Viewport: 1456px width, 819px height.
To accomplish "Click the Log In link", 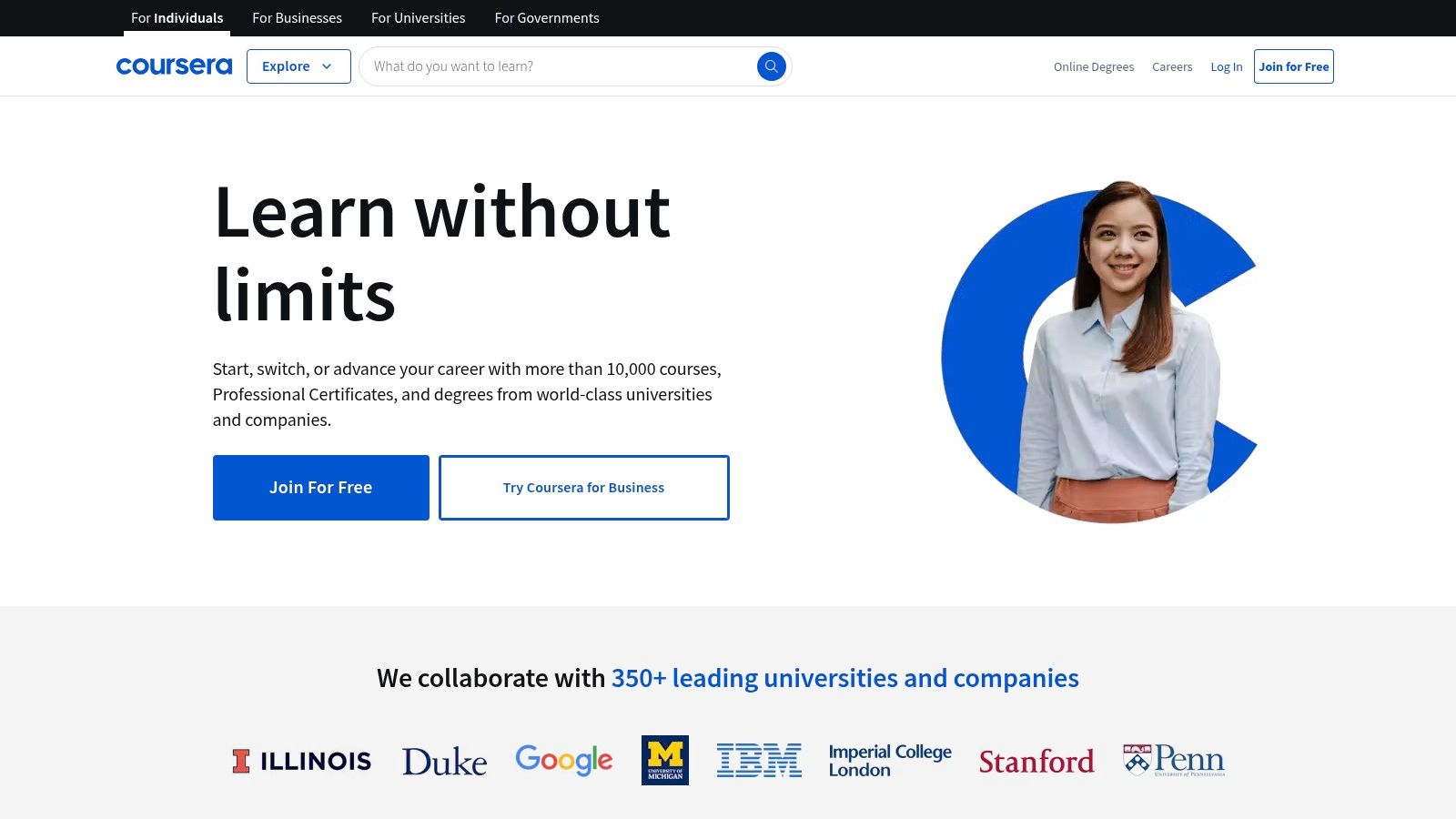I will pyautogui.click(x=1226, y=66).
